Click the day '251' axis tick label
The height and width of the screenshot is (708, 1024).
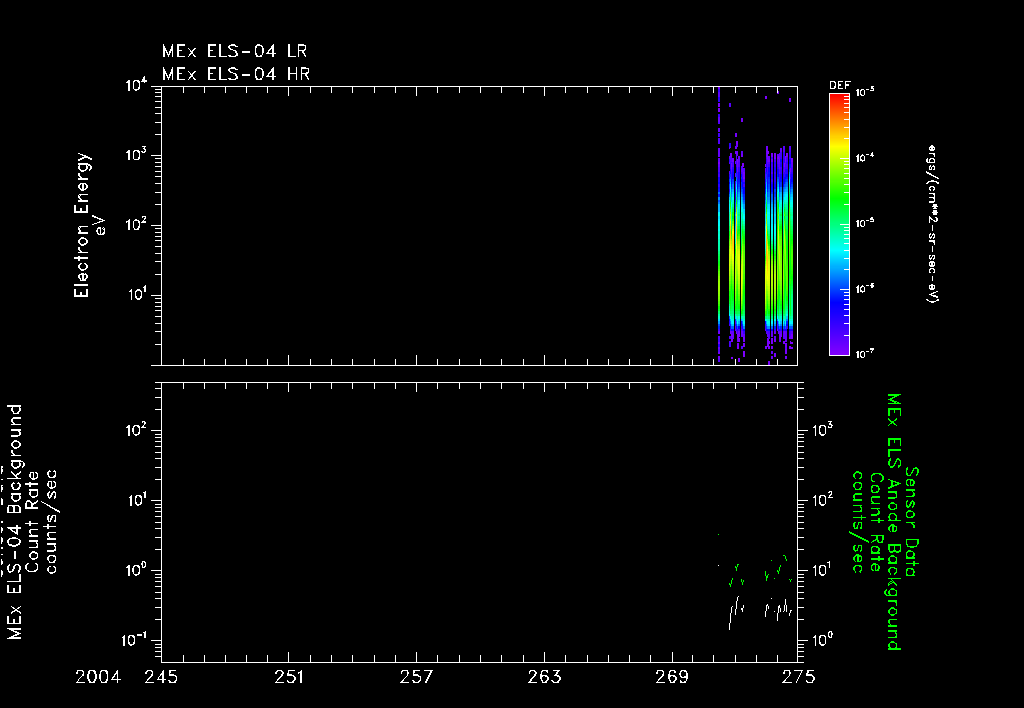tap(289, 677)
